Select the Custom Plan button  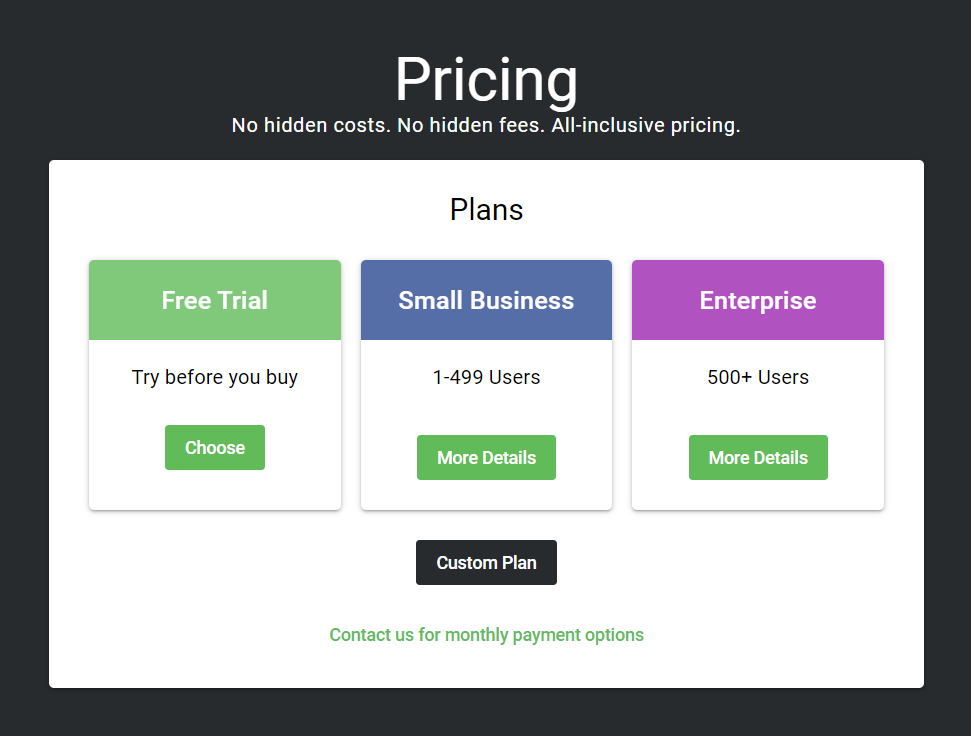pyautogui.click(x=486, y=562)
